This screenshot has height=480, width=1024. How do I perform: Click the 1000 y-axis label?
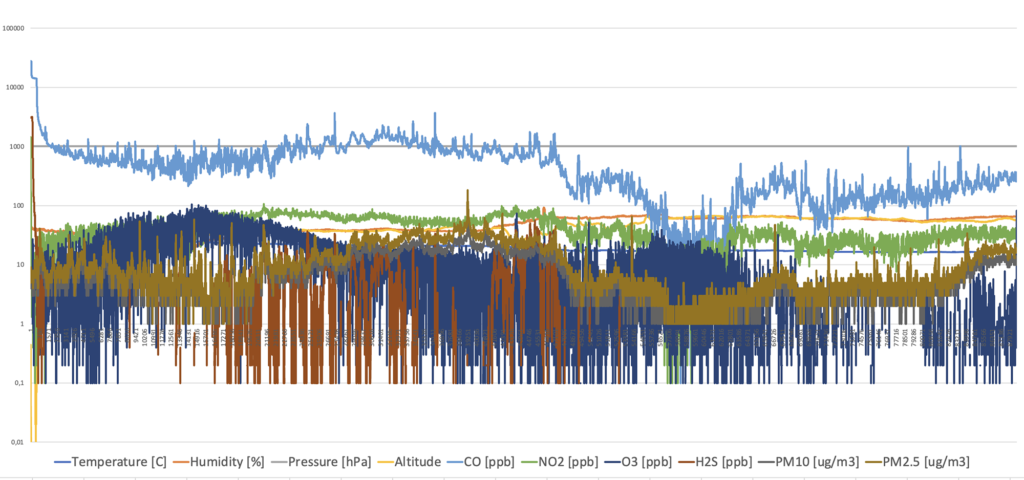(19, 147)
